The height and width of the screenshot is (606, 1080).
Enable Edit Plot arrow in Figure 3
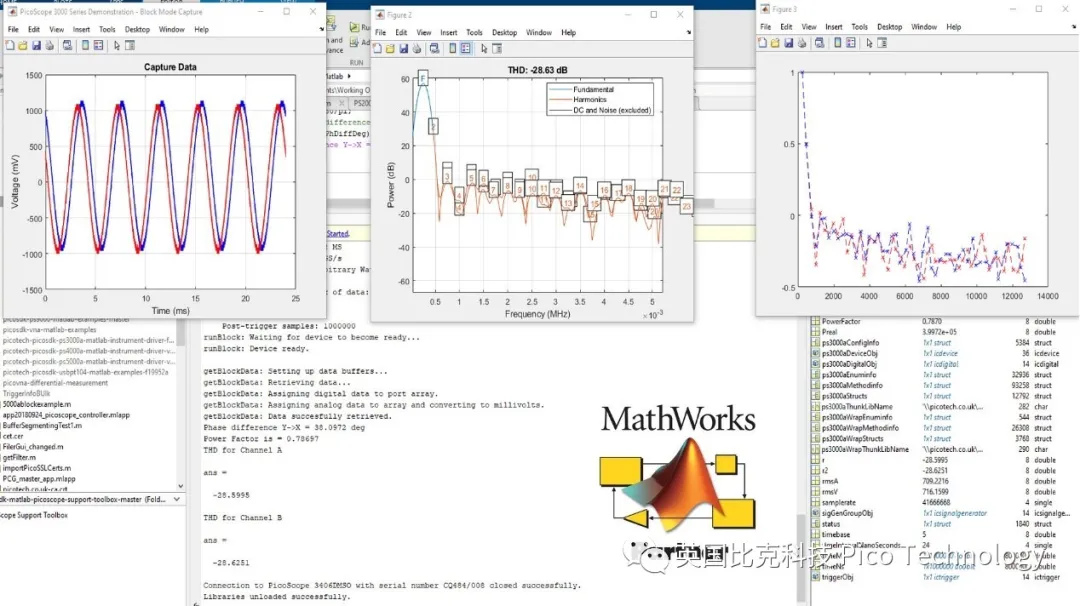pyautogui.click(x=870, y=43)
